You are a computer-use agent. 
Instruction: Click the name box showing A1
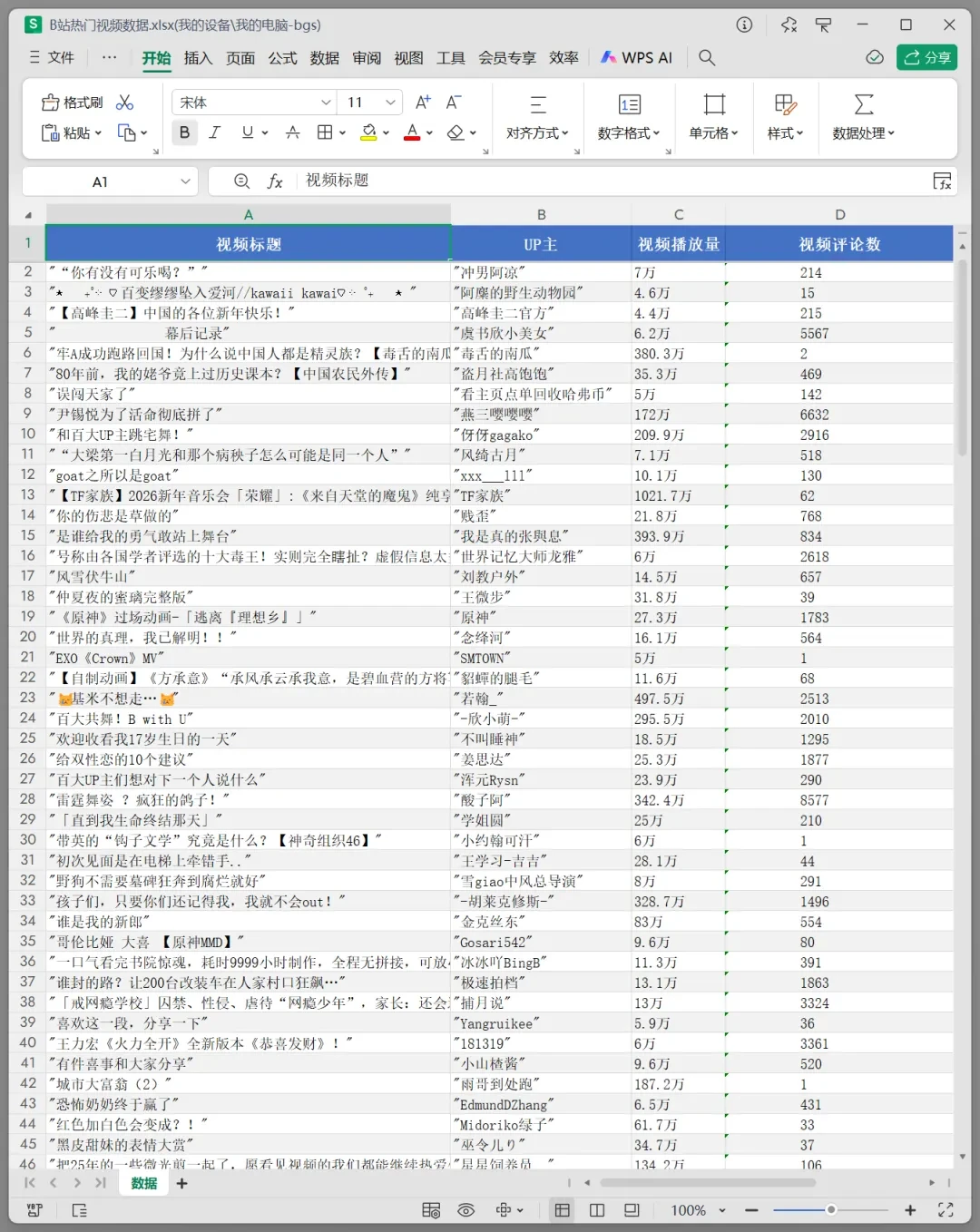[109, 181]
